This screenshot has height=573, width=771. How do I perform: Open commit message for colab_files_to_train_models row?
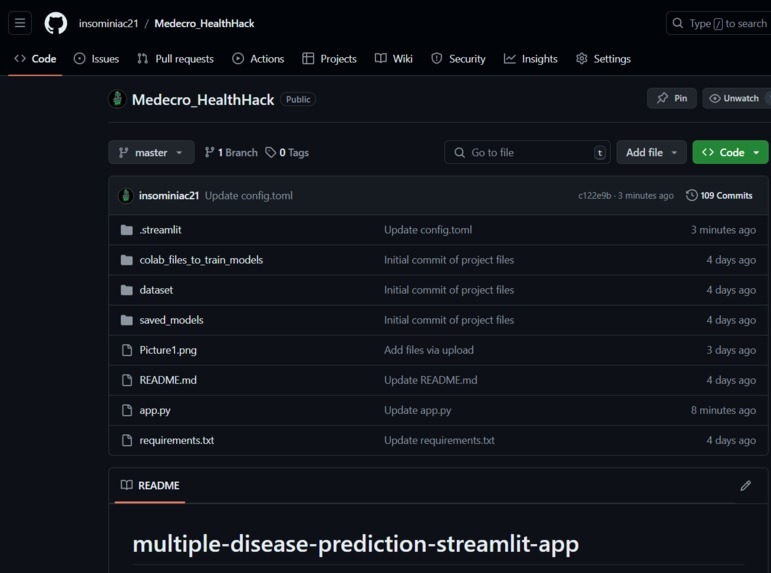tap(449, 260)
